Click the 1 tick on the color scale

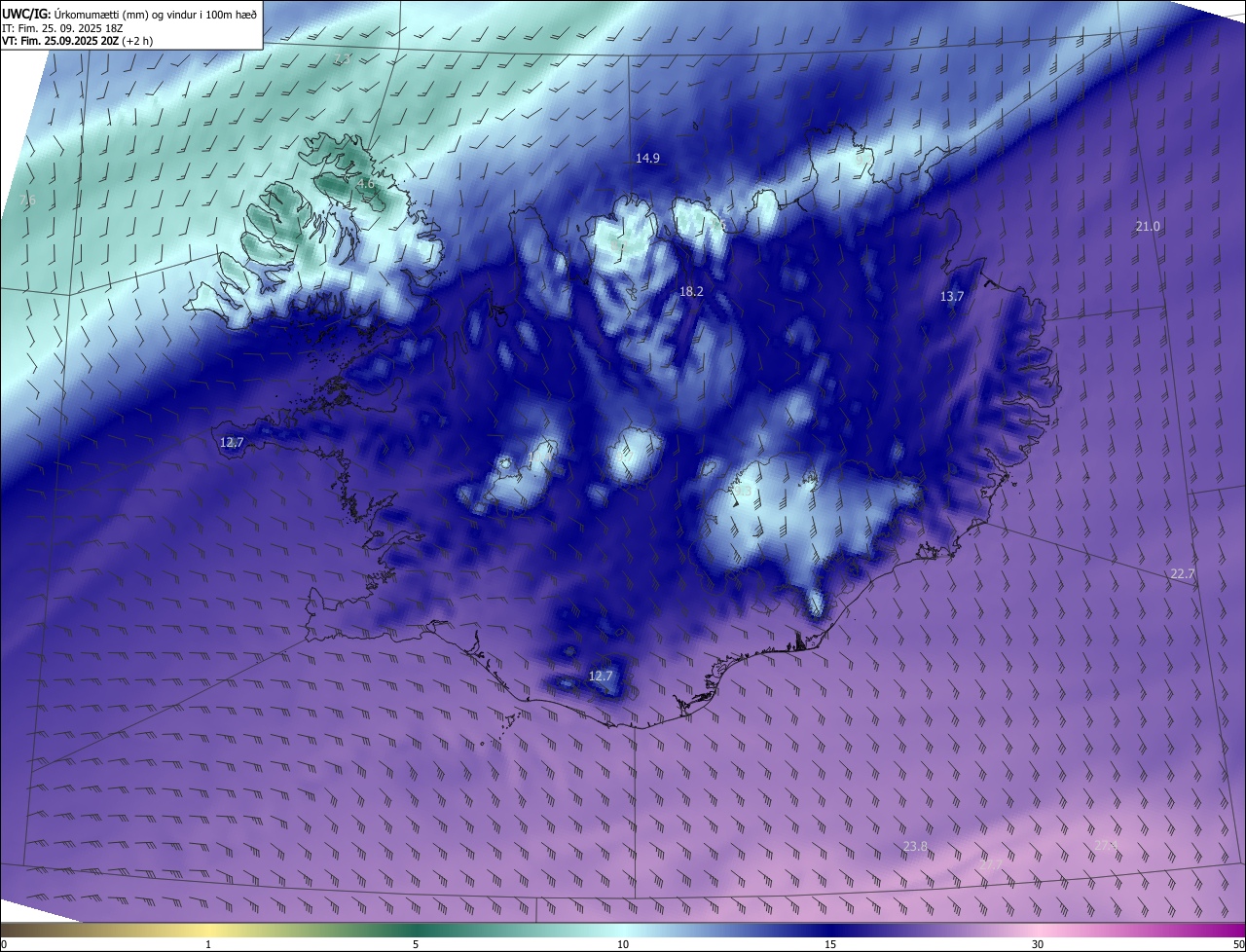208,944
